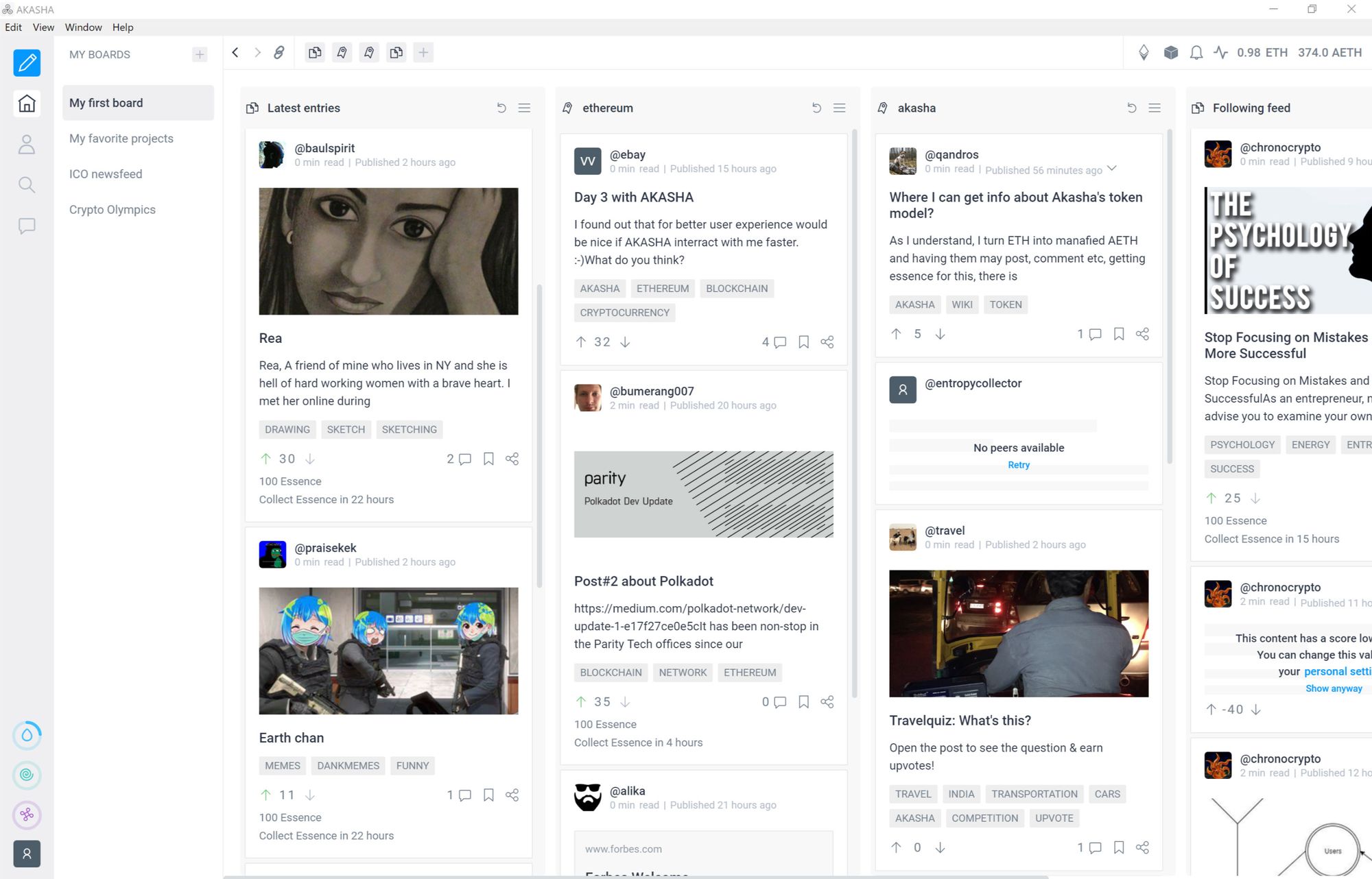Image resolution: width=1372 pixels, height=879 pixels.
Task: Share the Earth chan entry
Action: pos(512,795)
